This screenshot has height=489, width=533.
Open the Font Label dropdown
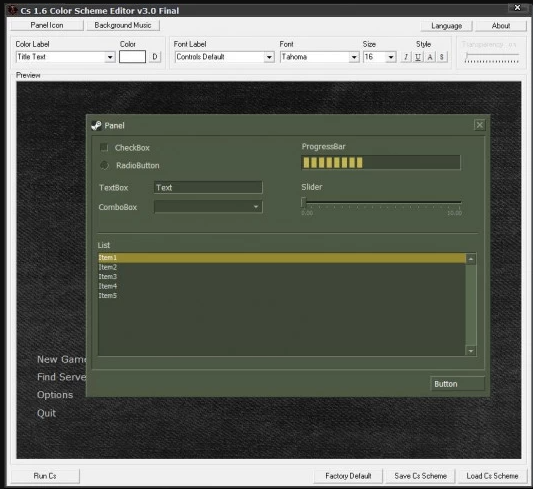[x=269, y=57]
